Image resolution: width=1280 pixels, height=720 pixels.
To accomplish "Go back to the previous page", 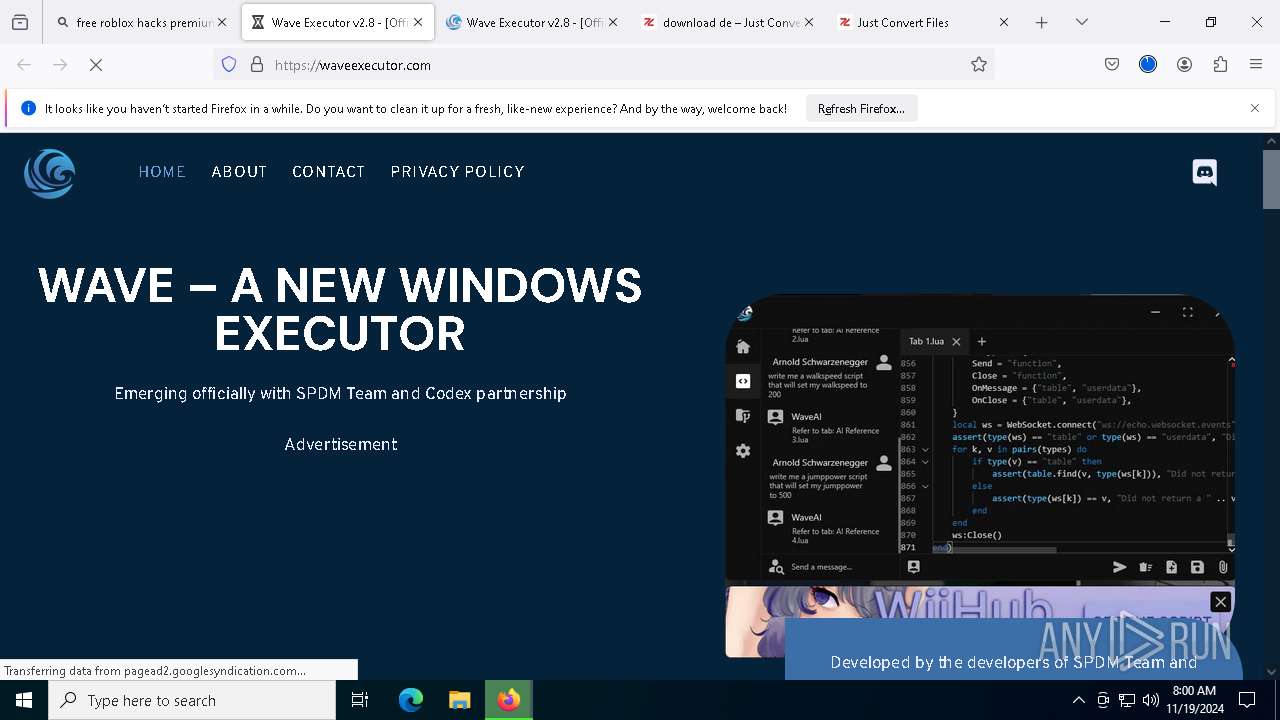I will 24,65.
